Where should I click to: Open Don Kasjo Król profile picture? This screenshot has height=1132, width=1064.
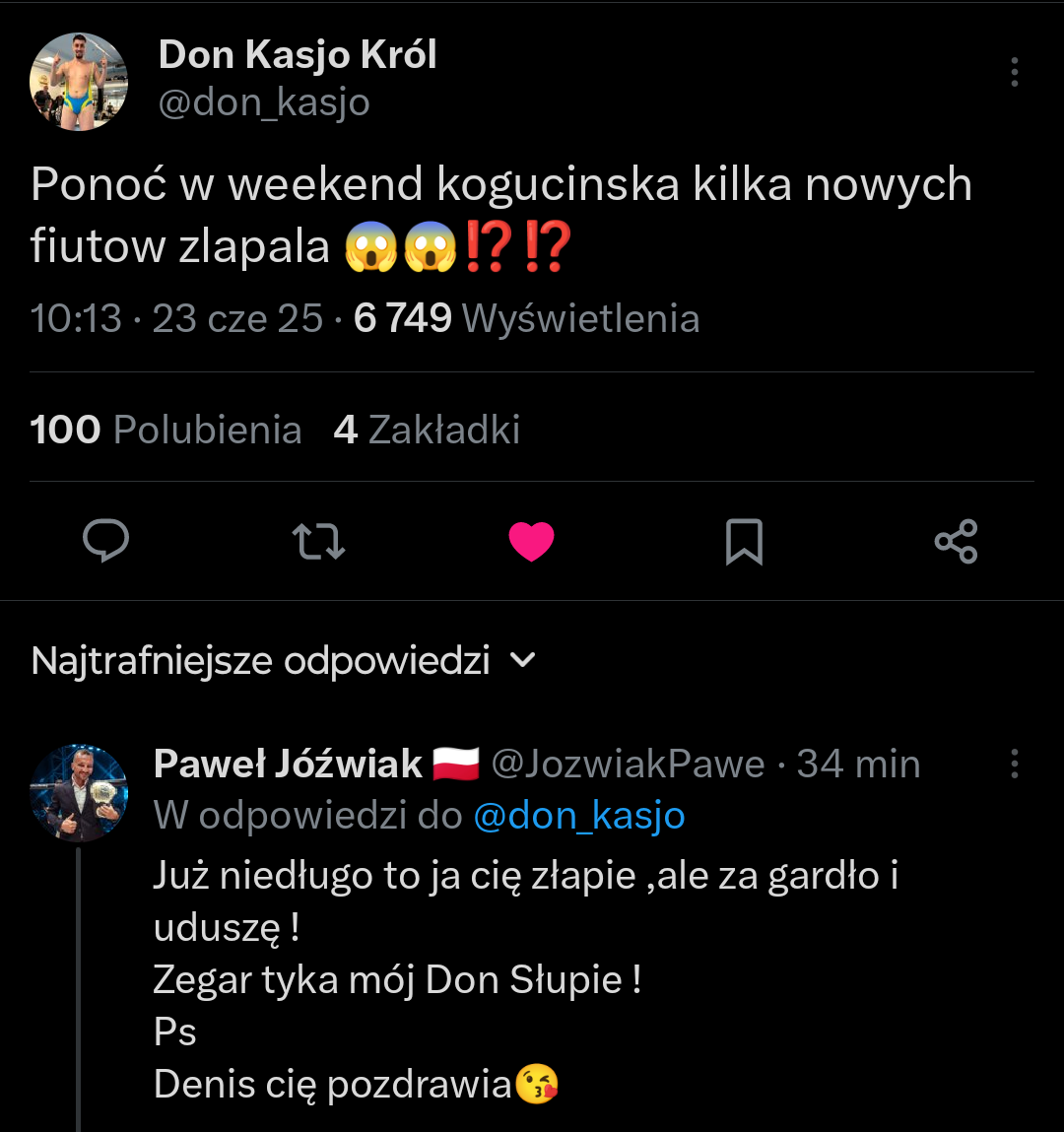pyautogui.click(x=79, y=82)
